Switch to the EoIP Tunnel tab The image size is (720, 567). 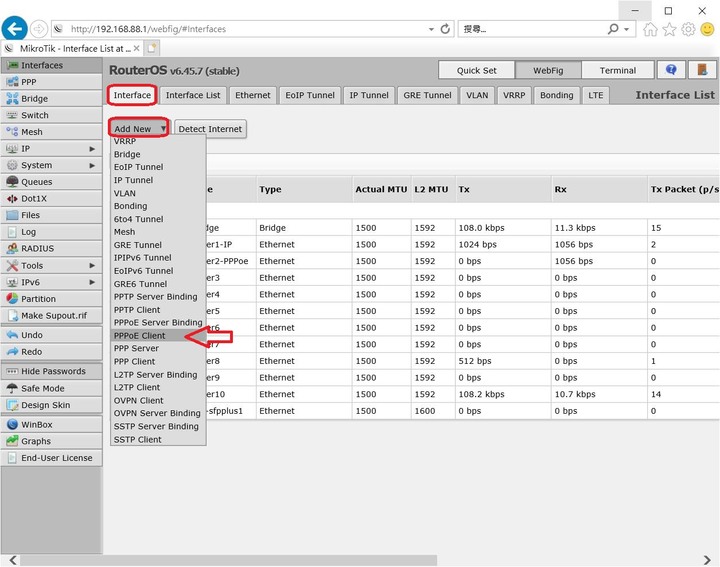coord(310,95)
